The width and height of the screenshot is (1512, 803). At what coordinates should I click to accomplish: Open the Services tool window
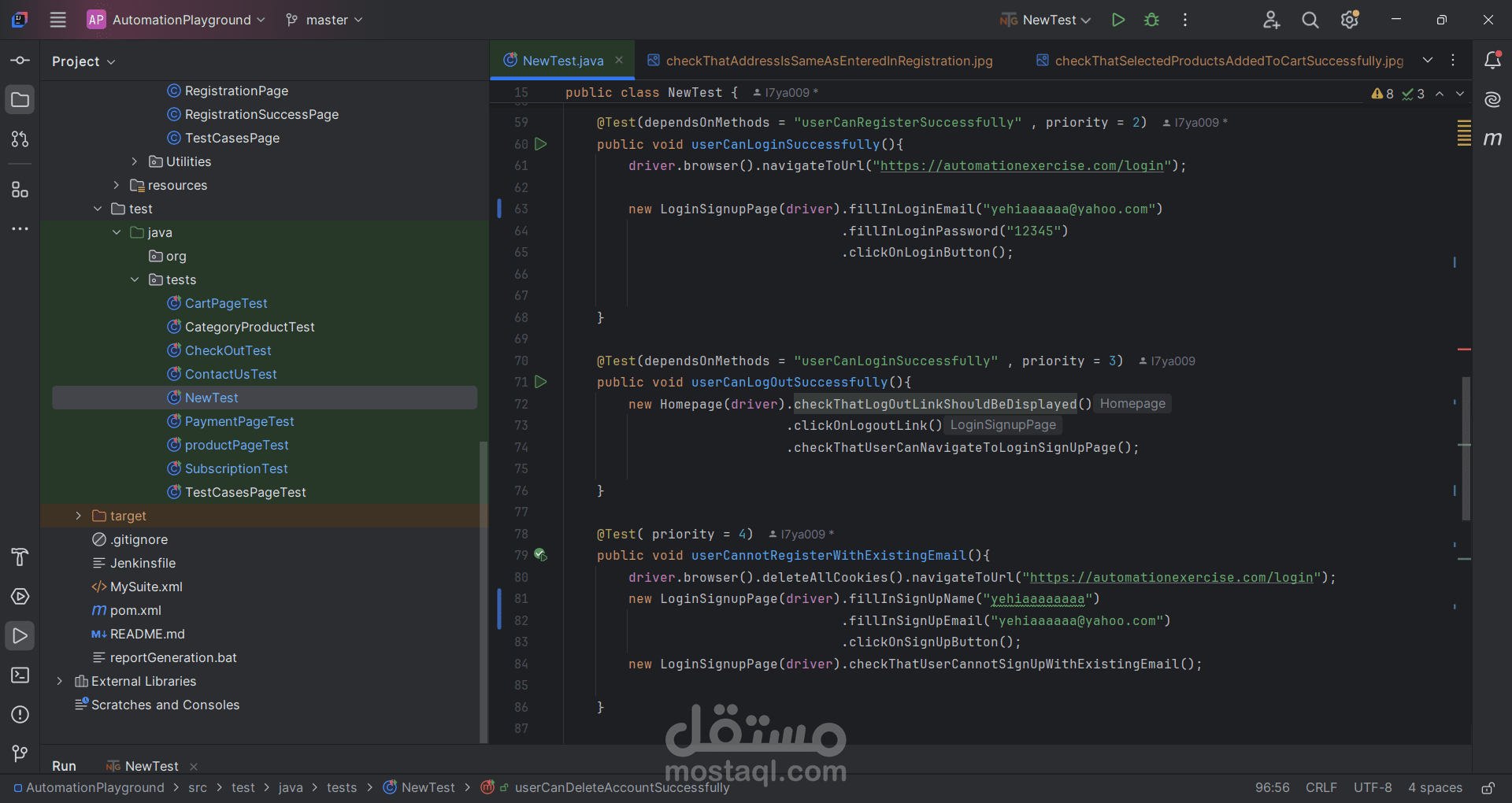click(x=20, y=597)
